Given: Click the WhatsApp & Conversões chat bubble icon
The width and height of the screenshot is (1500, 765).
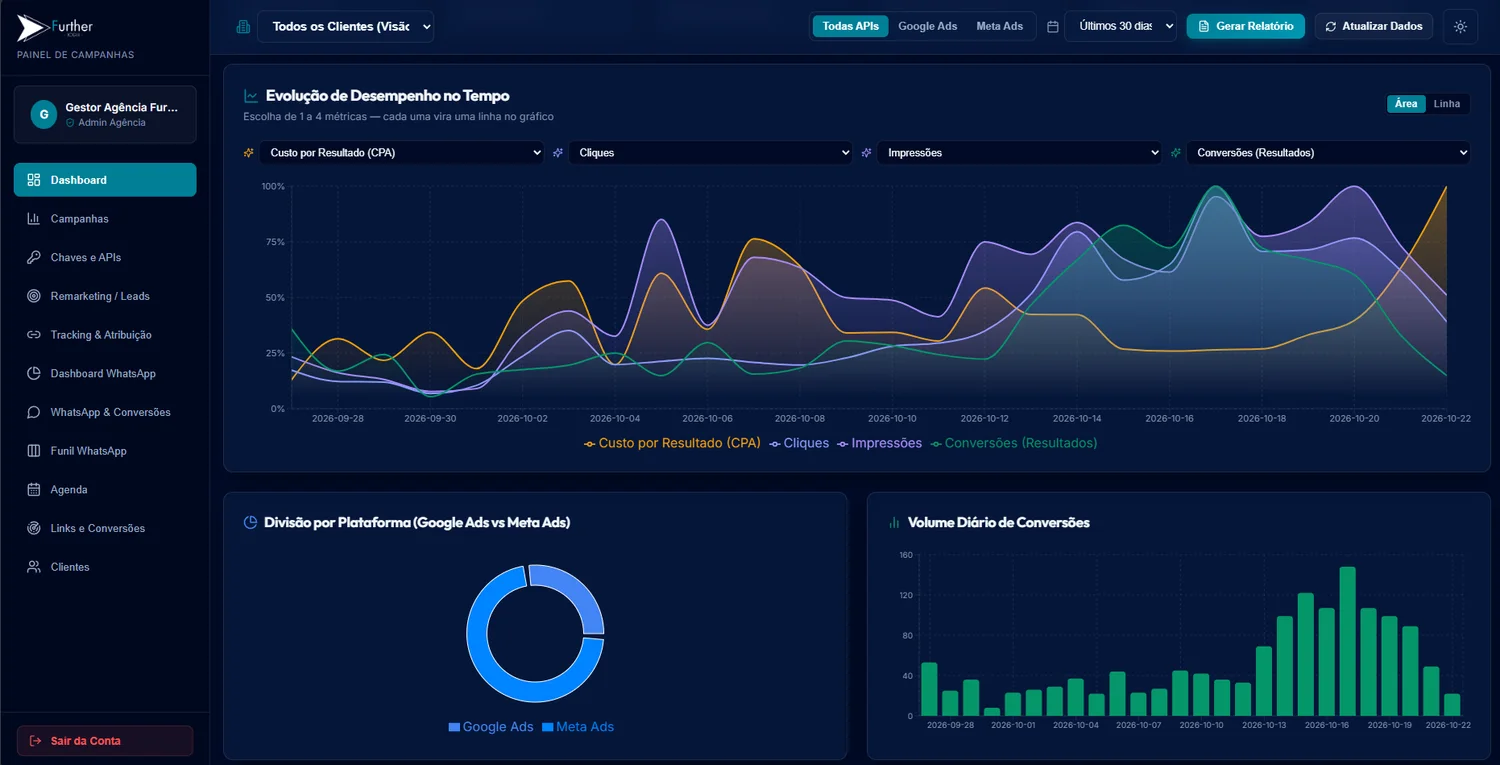Looking at the screenshot, I should click(33, 412).
